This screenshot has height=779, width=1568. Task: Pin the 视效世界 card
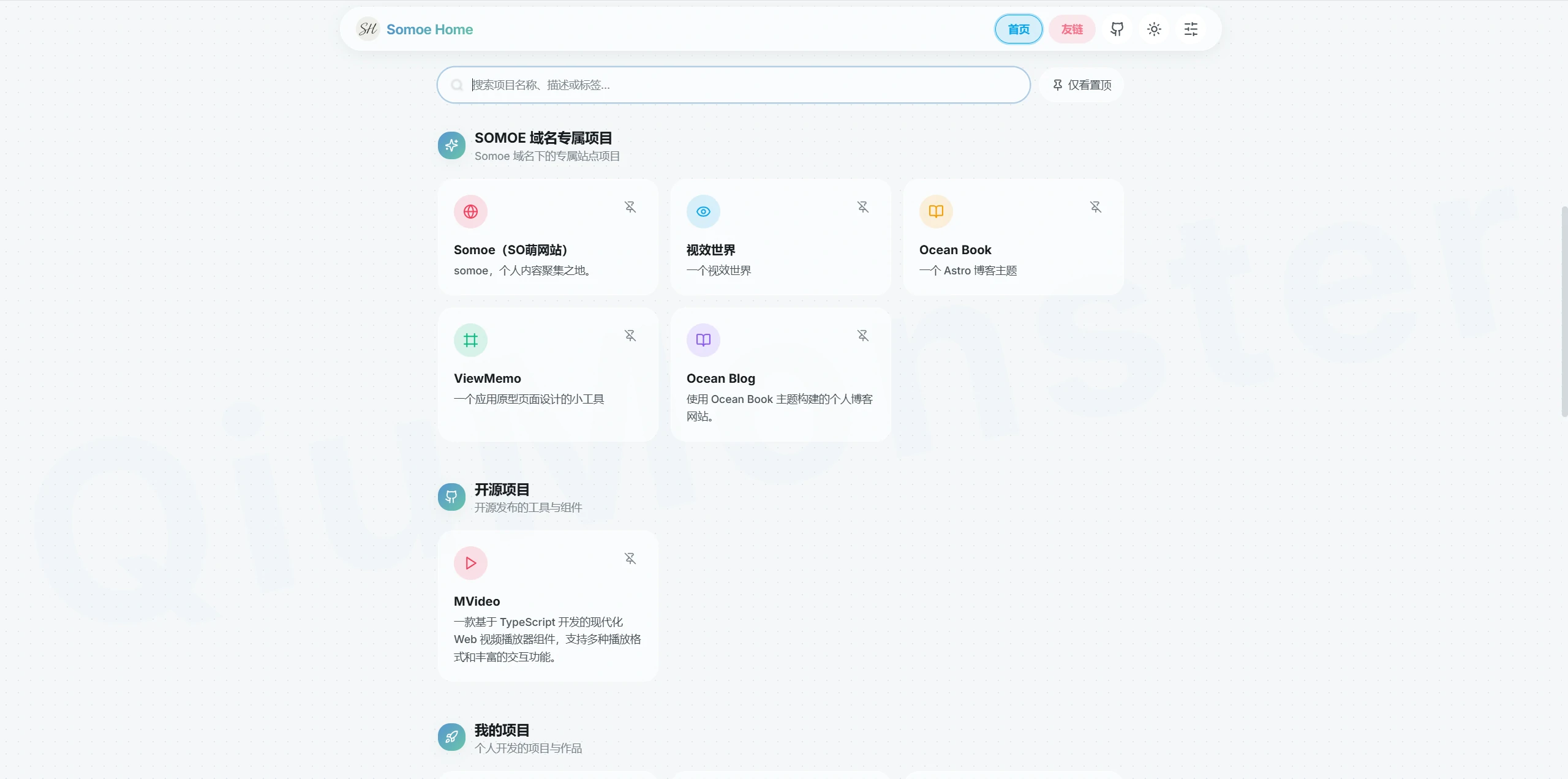click(863, 207)
